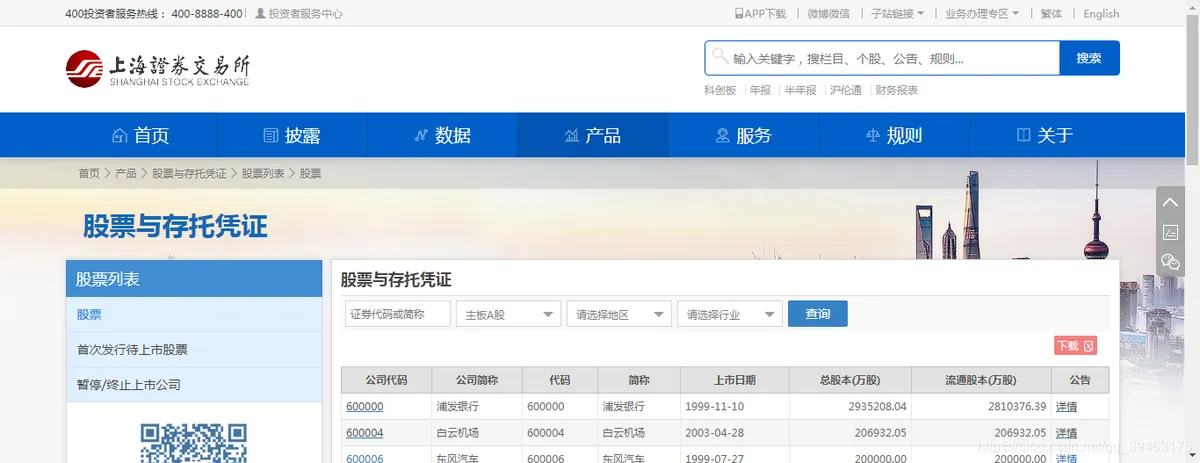This screenshot has width=1200, height=463.
Task: Click the 半年报 hot search link
Action: [800, 90]
